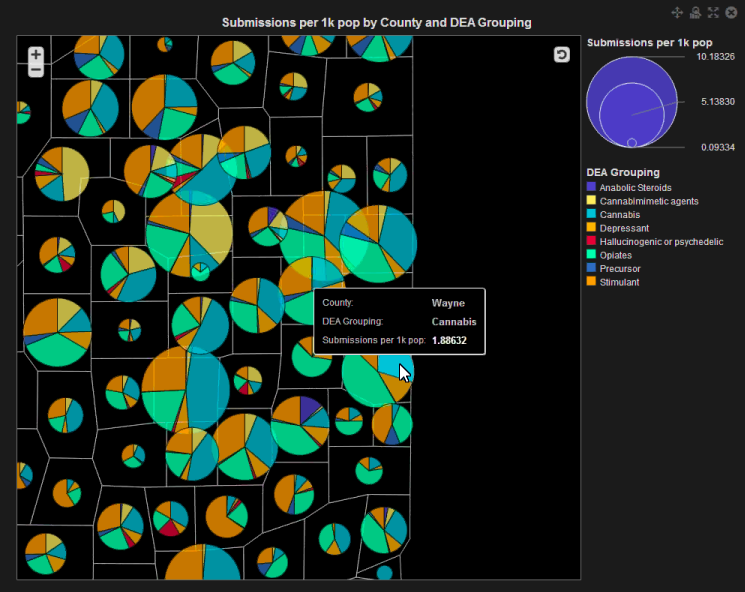Click the chart title Submissions per 1k pop by County
The width and height of the screenshot is (745, 592).
coord(376,22)
